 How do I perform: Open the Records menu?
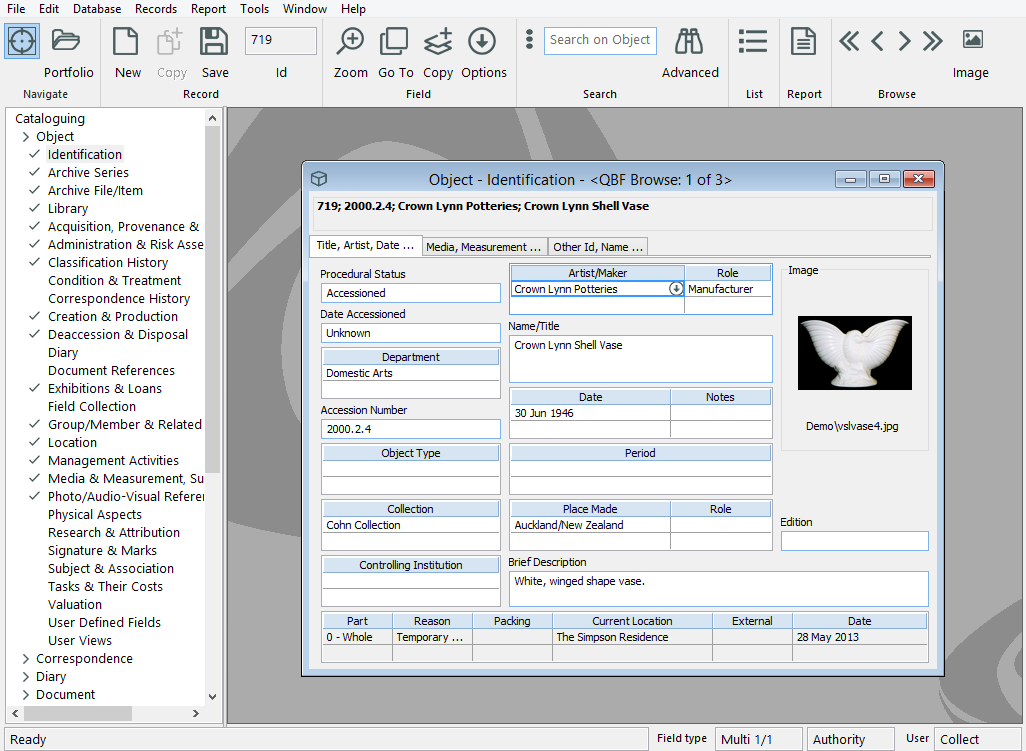[156, 9]
